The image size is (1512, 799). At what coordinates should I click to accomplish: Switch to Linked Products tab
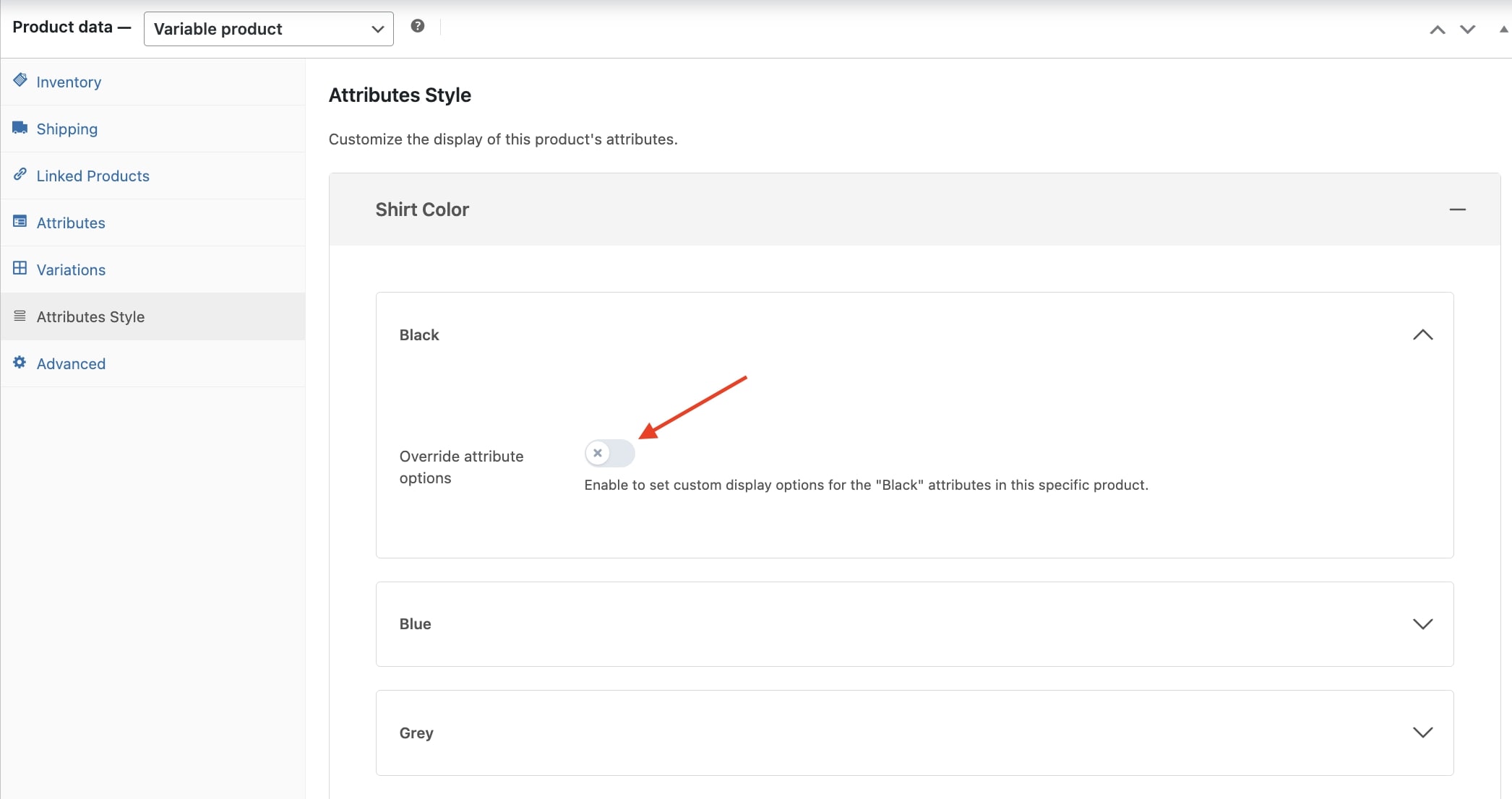click(x=153, y=176)
